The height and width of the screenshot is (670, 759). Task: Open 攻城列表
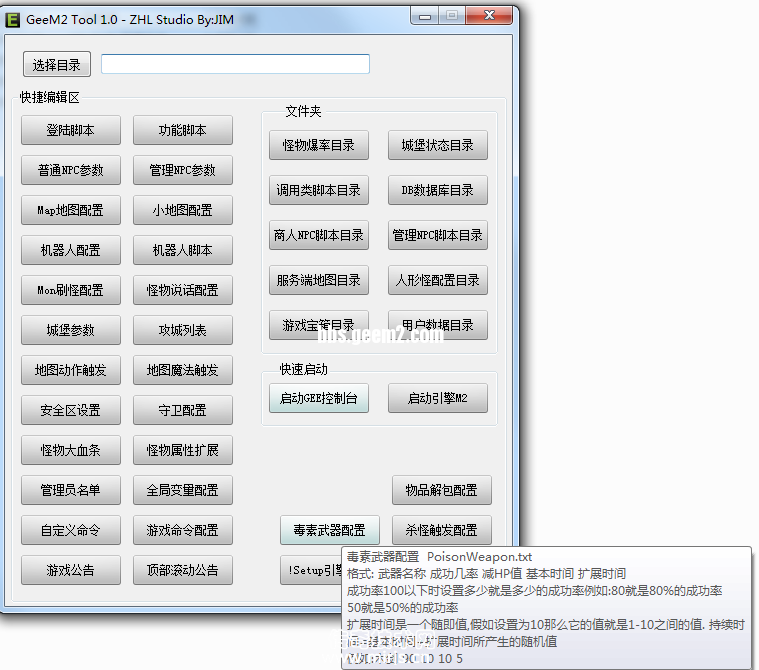coord(183,330)
